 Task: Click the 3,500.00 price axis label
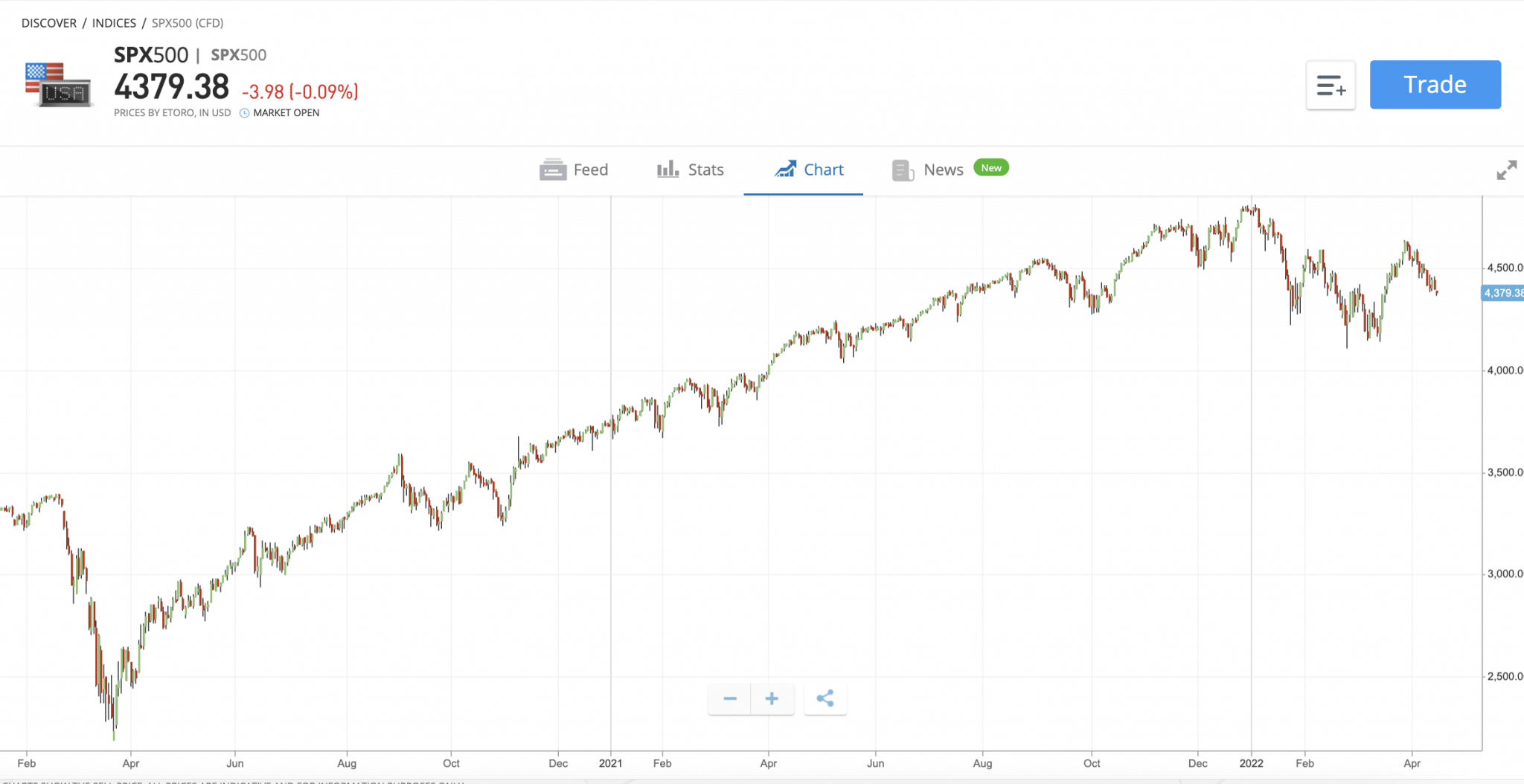coord(1505,472)
